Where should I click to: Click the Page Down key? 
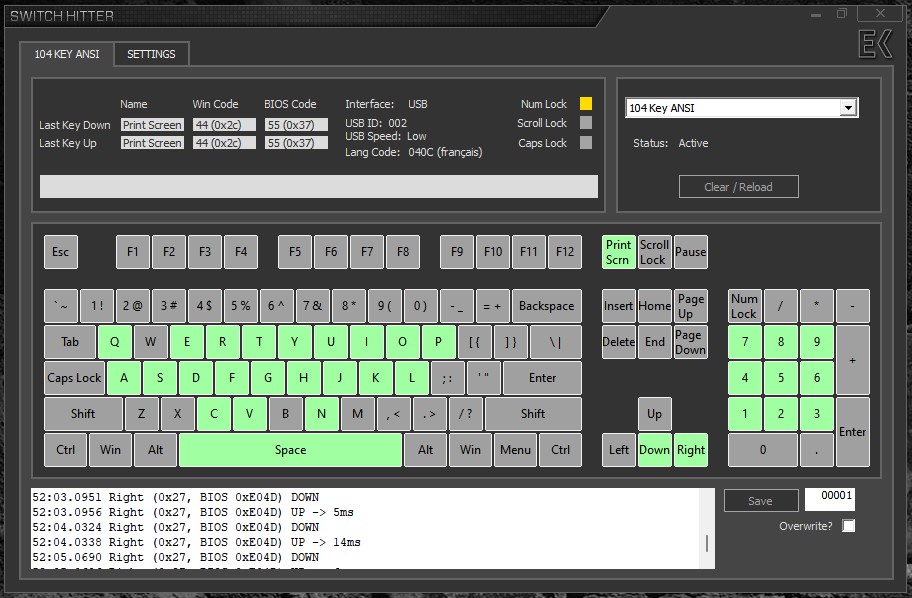tap(690, 342)
